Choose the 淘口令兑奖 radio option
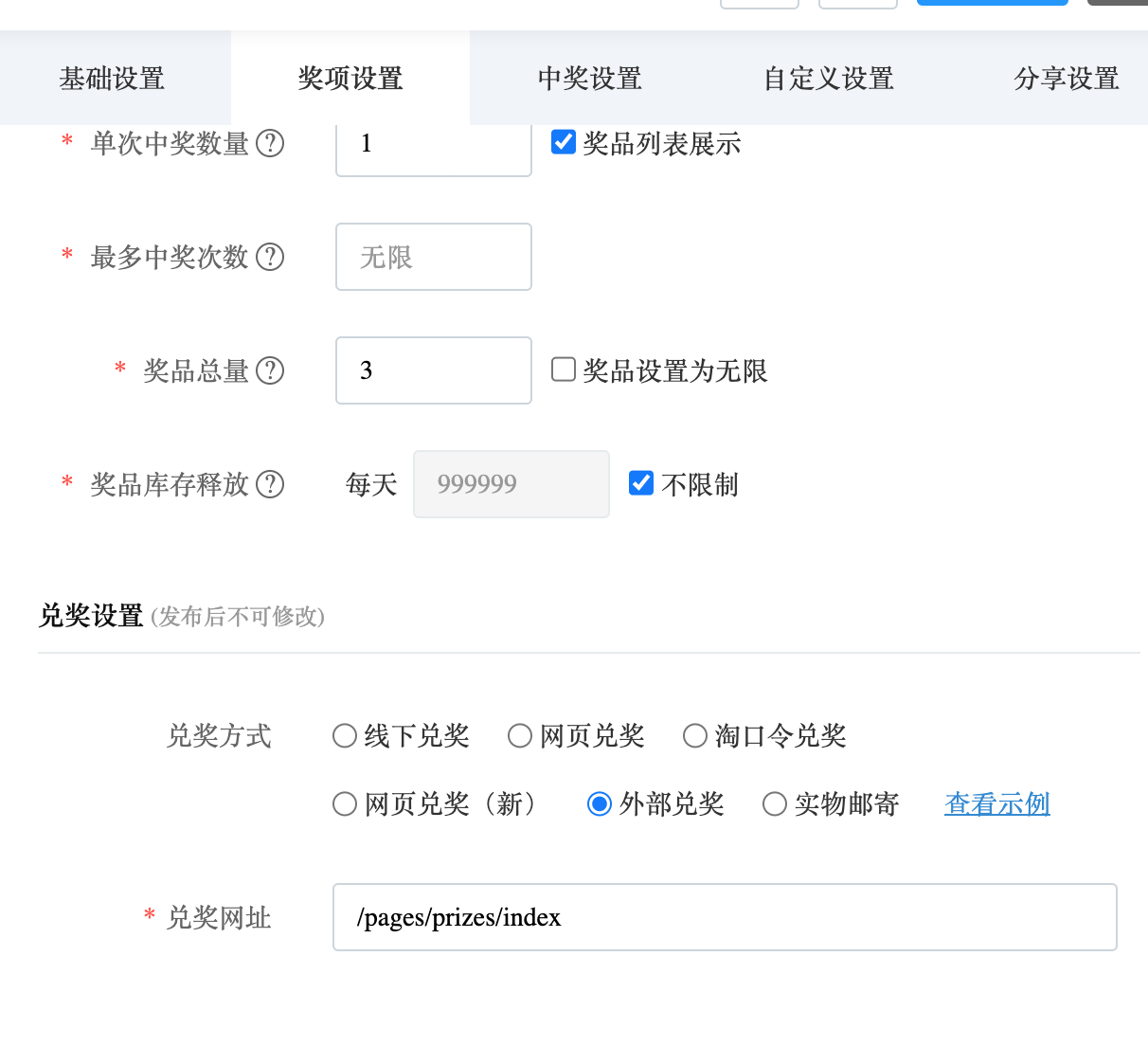Screen dimensions: 1148x1046 pyautogui.click(x=695, y=736)
